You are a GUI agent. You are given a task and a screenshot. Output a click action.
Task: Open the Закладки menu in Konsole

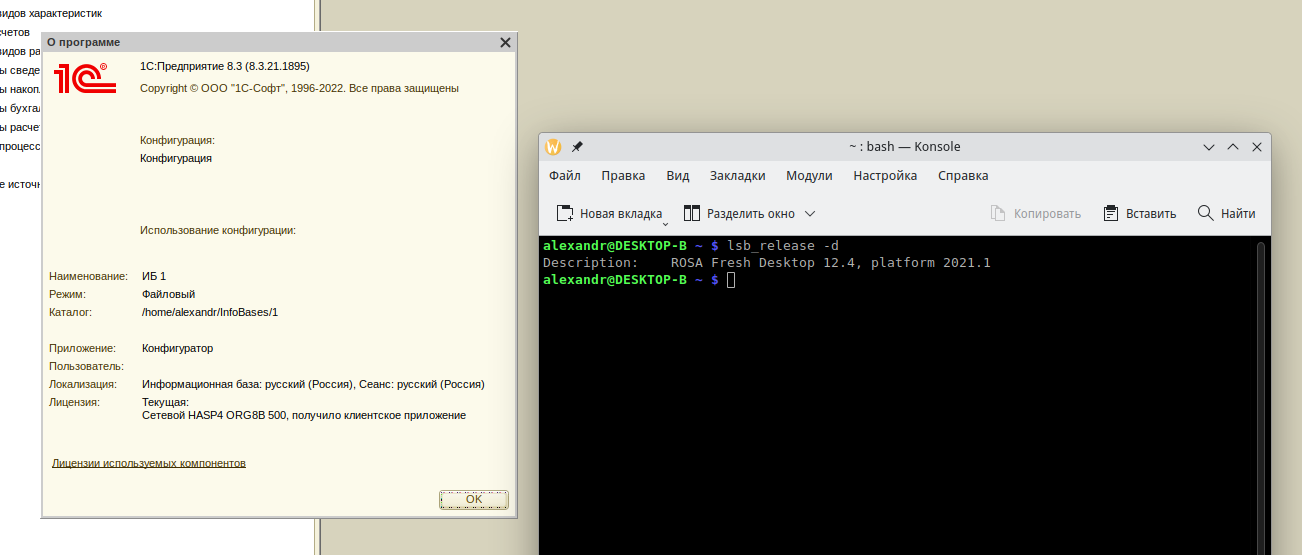point(738,175)
